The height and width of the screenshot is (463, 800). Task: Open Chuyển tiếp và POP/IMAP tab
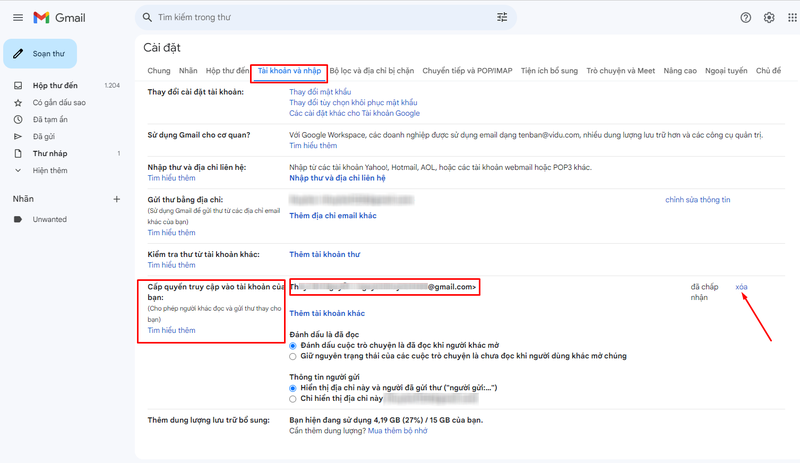[467, 71]
